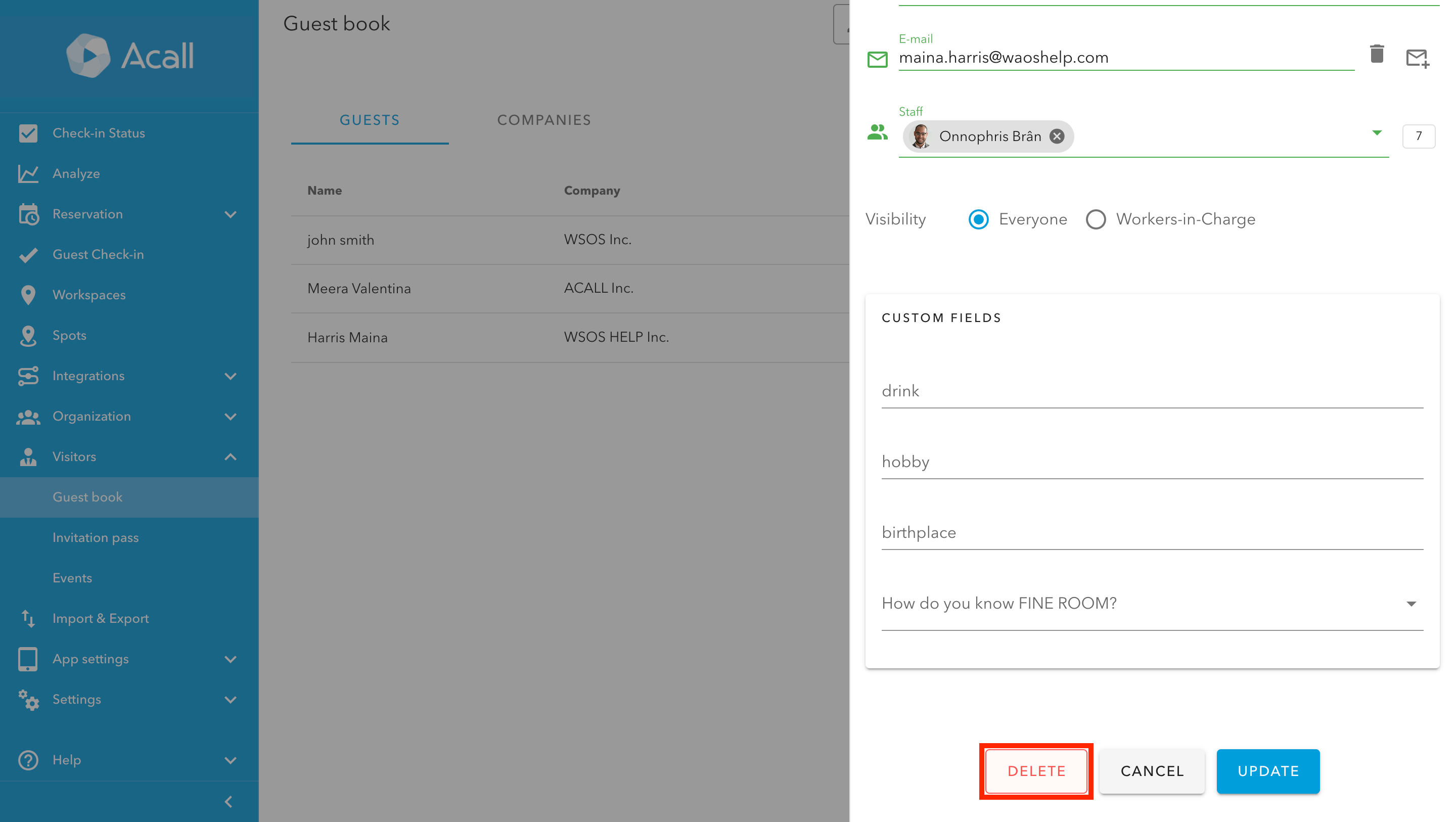Delete the e-mail with trash icon
This screenshot has height=822, width=1456.
pos(1377,54)
